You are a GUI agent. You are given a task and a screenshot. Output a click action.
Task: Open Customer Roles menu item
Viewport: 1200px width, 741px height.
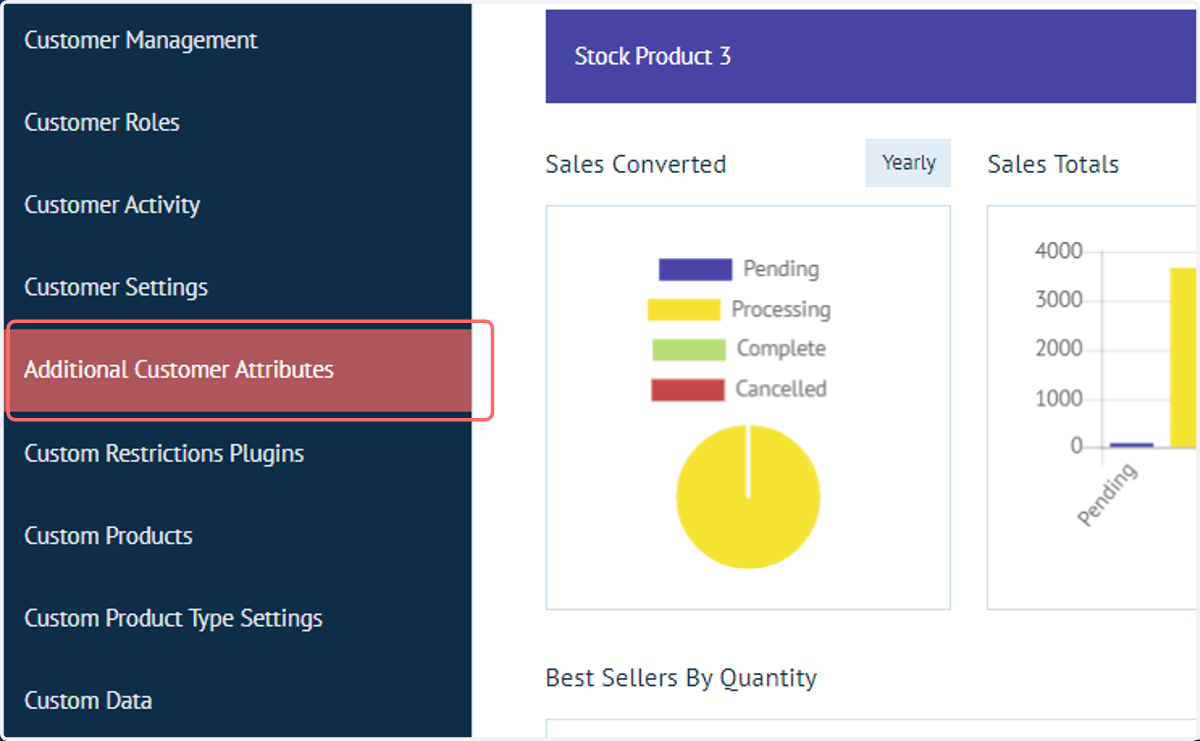(102, 123)
